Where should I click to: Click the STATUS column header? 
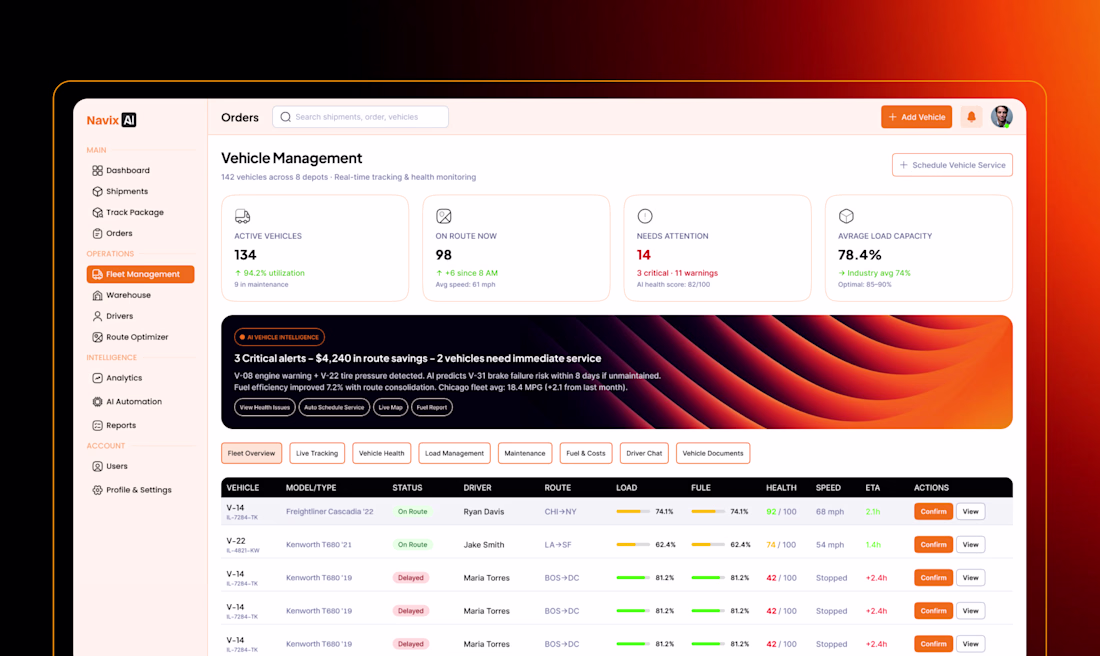point(407,488)
